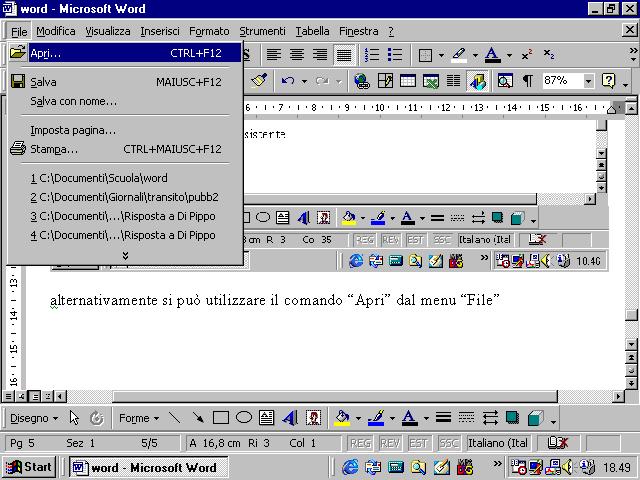Image resolution: width=640 pixels, height=480 pixels.
Task: Select Rectangle tool in bottom drawing toolbar
Action: click(221, 418)
